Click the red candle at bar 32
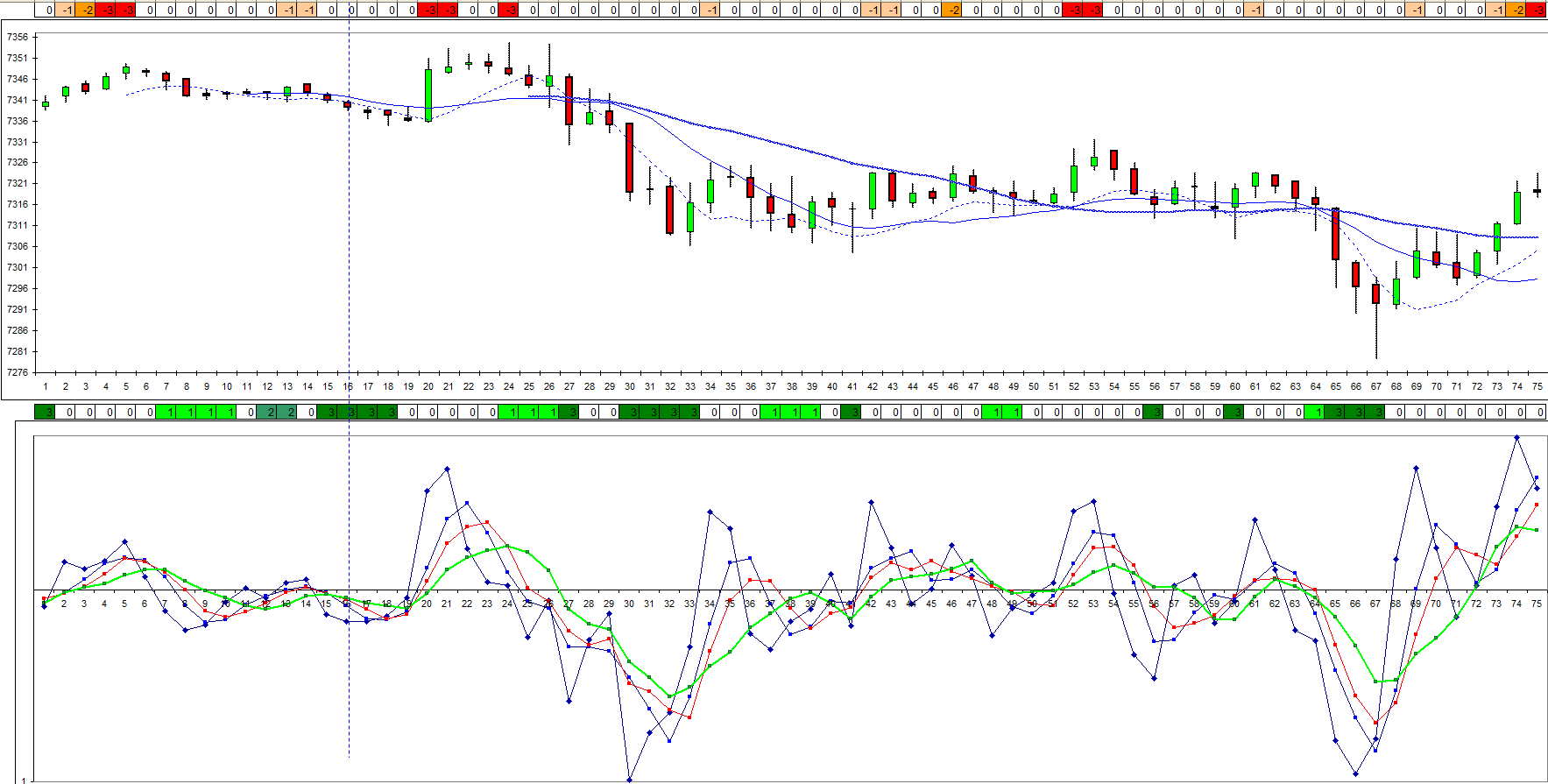Viewport: 1548px width, 784px height. 669,209
